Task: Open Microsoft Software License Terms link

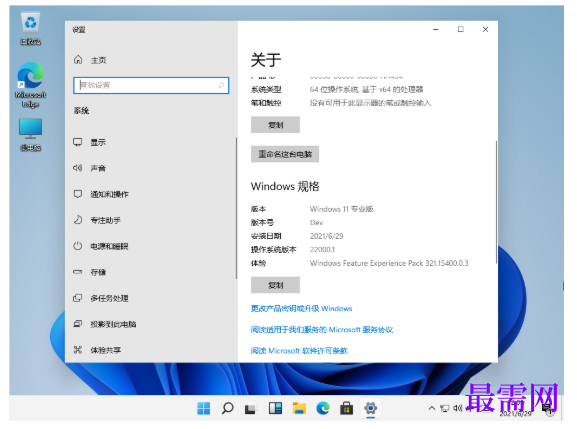Action: [x=299, y=351]
